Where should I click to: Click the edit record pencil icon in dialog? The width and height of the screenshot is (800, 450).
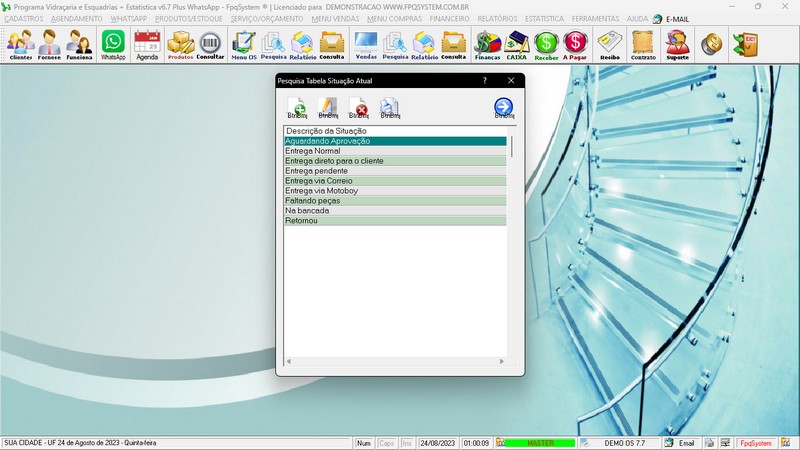click(328, 108)
